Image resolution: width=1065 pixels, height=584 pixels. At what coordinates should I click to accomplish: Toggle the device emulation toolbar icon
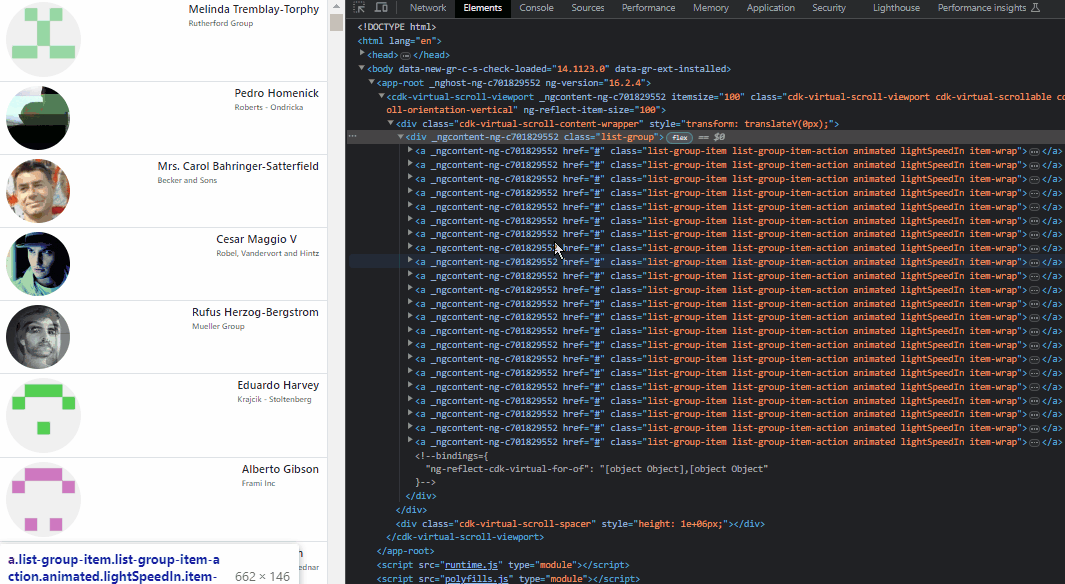(381, 8)
